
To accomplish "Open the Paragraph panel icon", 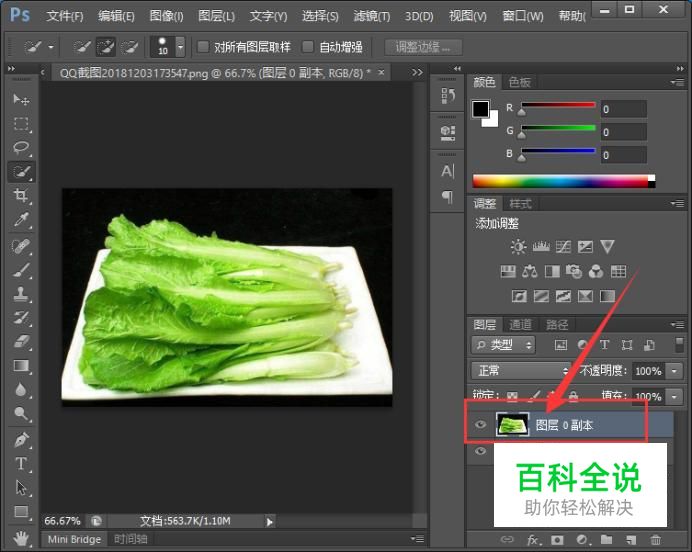I will tap(448, 197).
